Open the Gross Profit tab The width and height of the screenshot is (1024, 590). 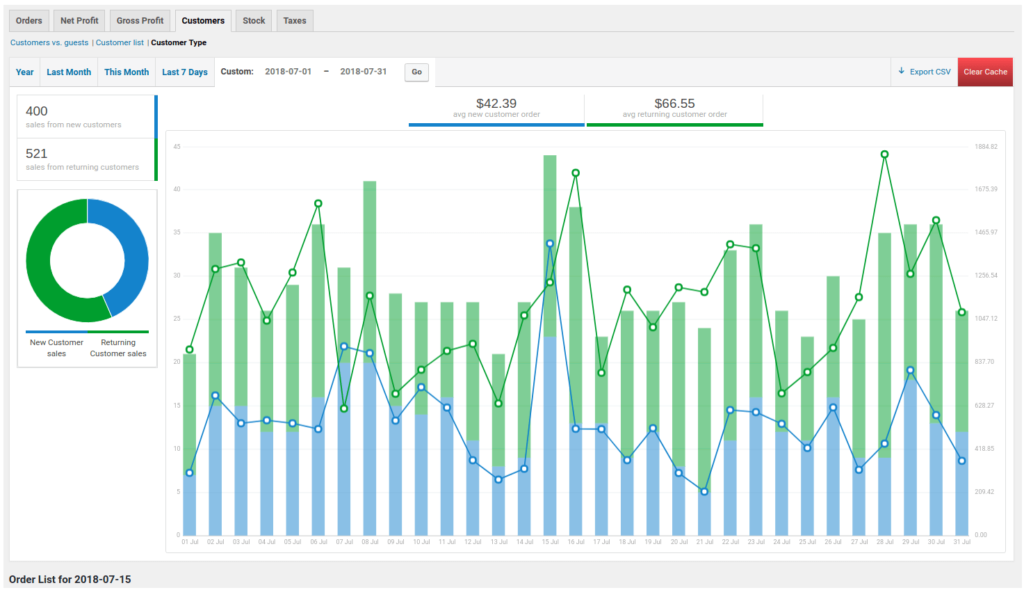click(x=140, y=21)
